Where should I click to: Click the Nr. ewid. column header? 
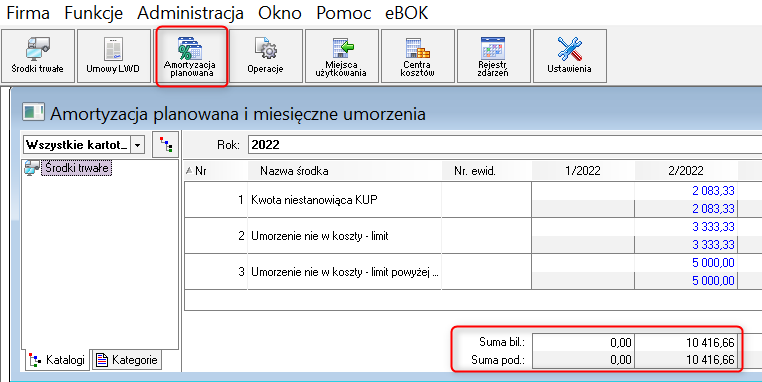487,171
